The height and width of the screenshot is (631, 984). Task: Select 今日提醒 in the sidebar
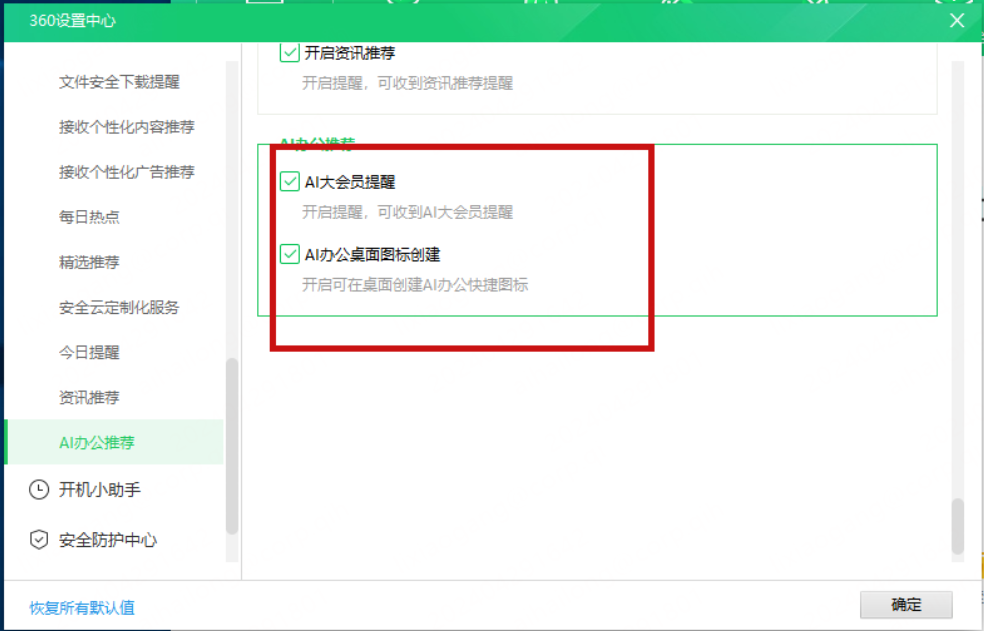point(89,352)
